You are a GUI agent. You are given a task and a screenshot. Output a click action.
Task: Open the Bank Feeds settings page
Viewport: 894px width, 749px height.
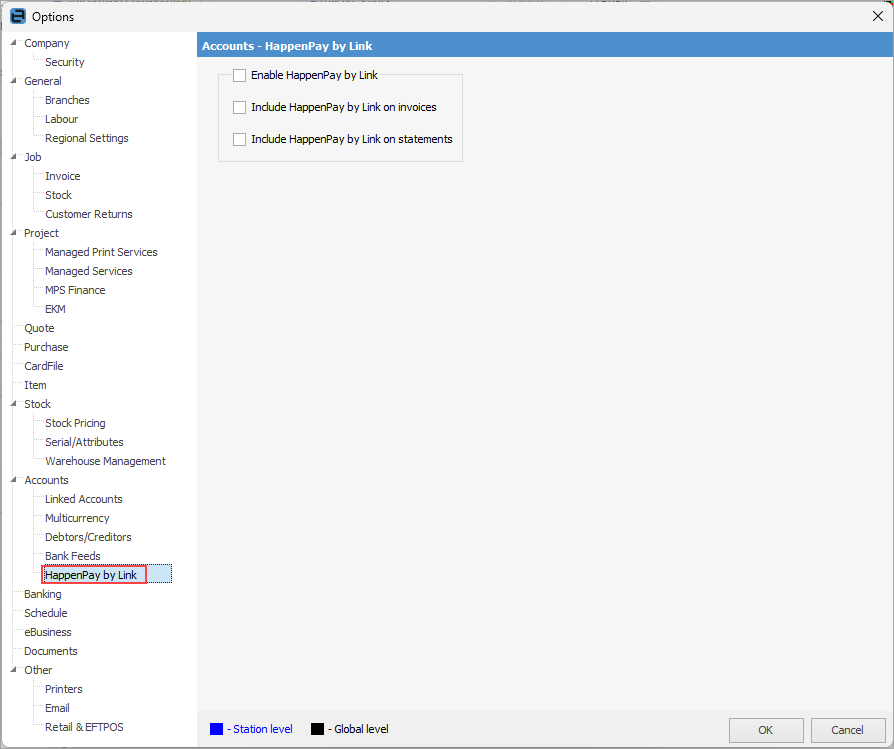73,556
